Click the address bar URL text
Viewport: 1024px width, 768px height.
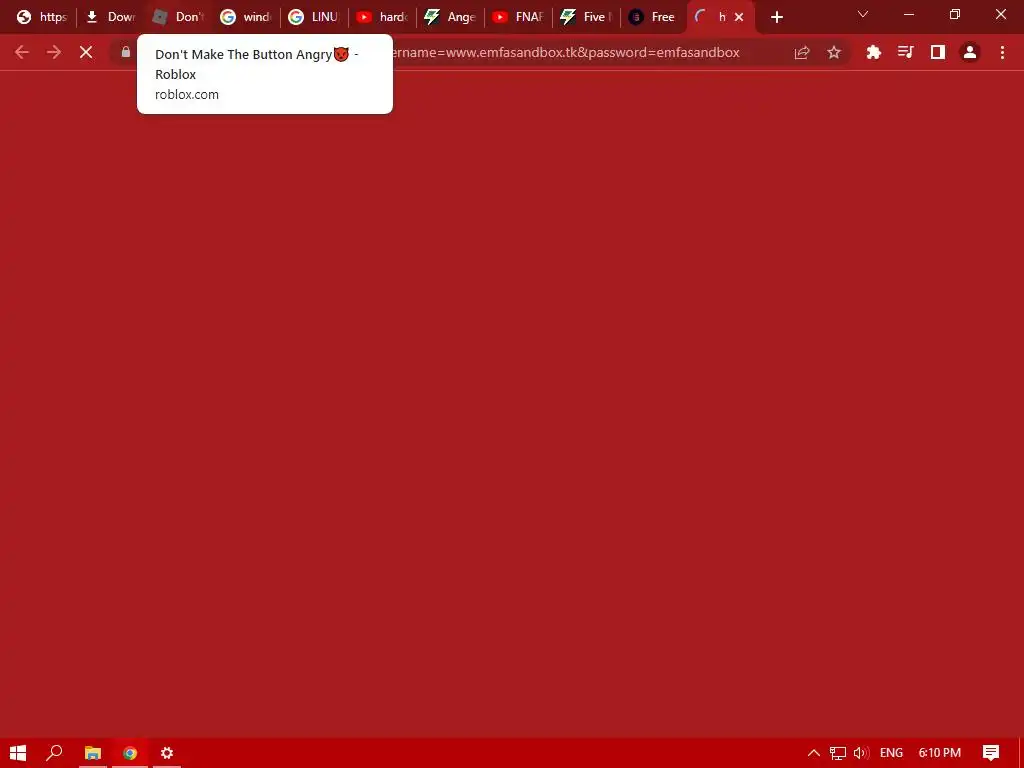tap(566, 52)
